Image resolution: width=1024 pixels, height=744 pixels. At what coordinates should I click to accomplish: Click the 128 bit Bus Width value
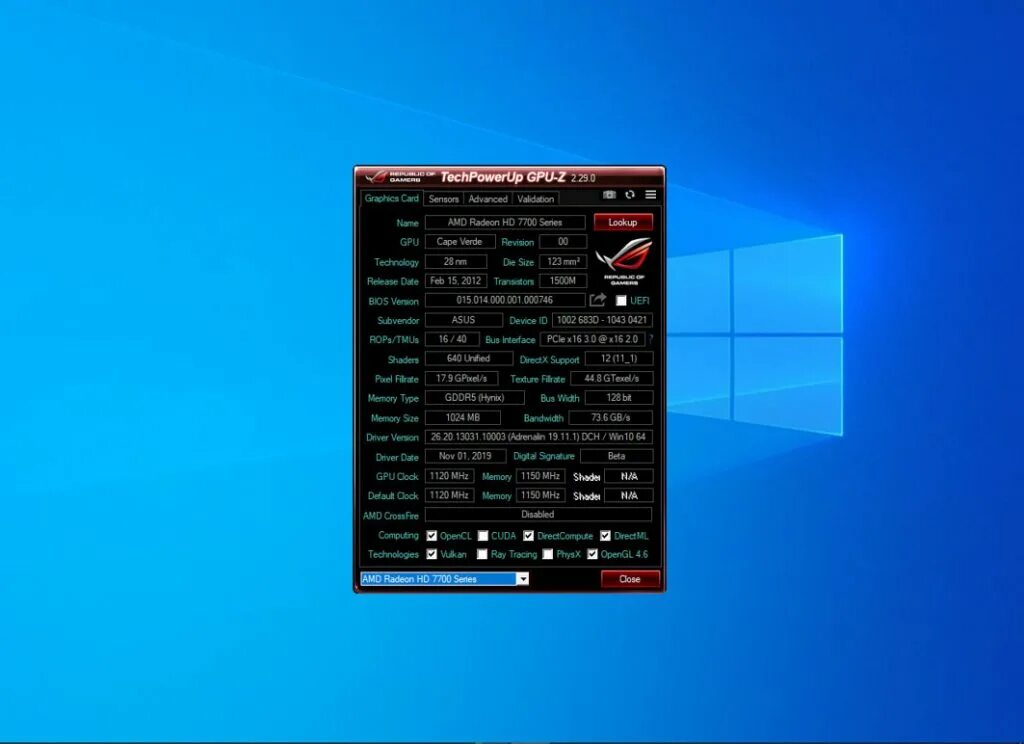pos(618,397)
